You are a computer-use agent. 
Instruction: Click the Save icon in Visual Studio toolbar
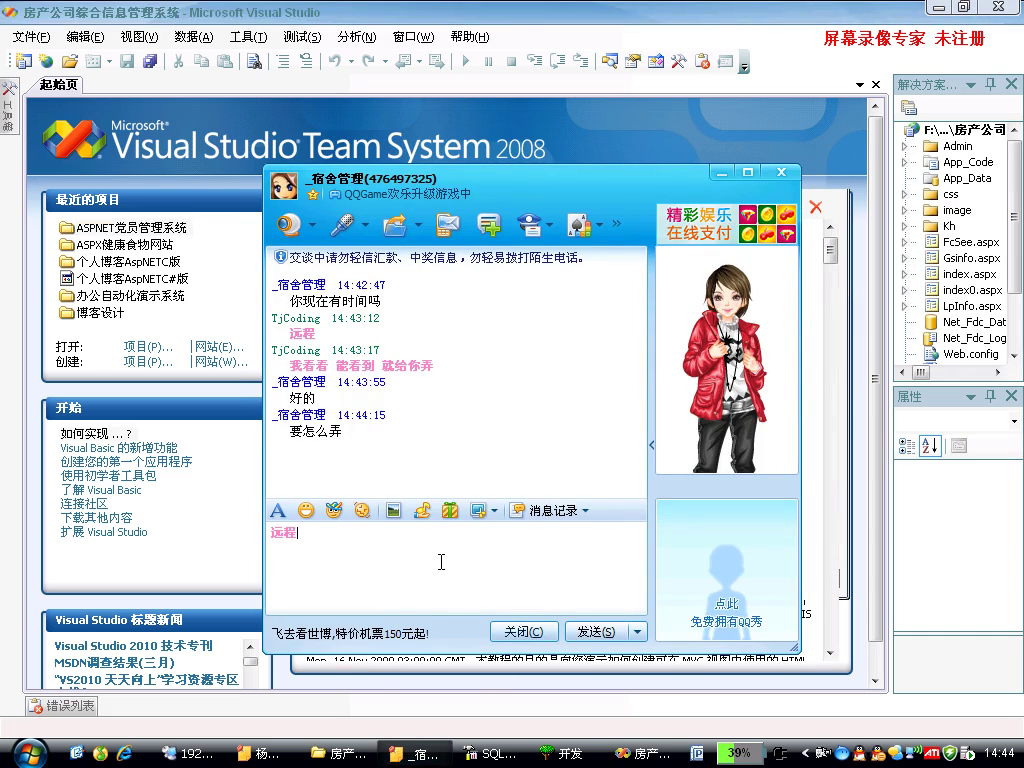(x=127, y=61)
